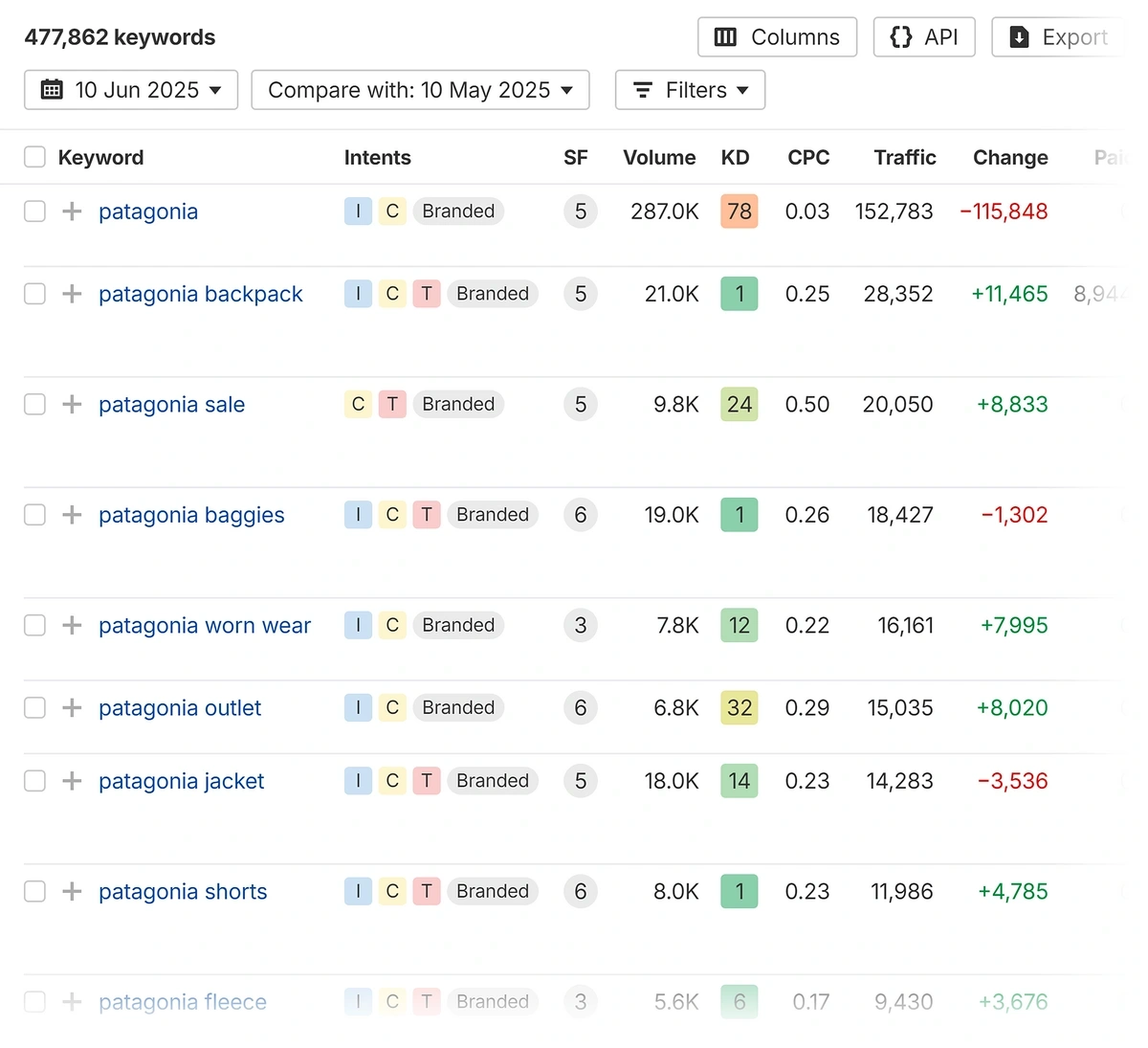Click the Transactional intent badge for patagonia jacket

pos(427,781)
